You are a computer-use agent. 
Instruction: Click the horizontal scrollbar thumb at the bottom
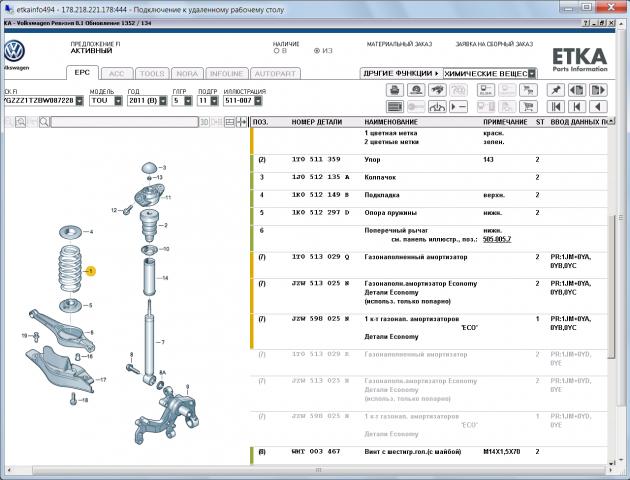pos(319,470)
